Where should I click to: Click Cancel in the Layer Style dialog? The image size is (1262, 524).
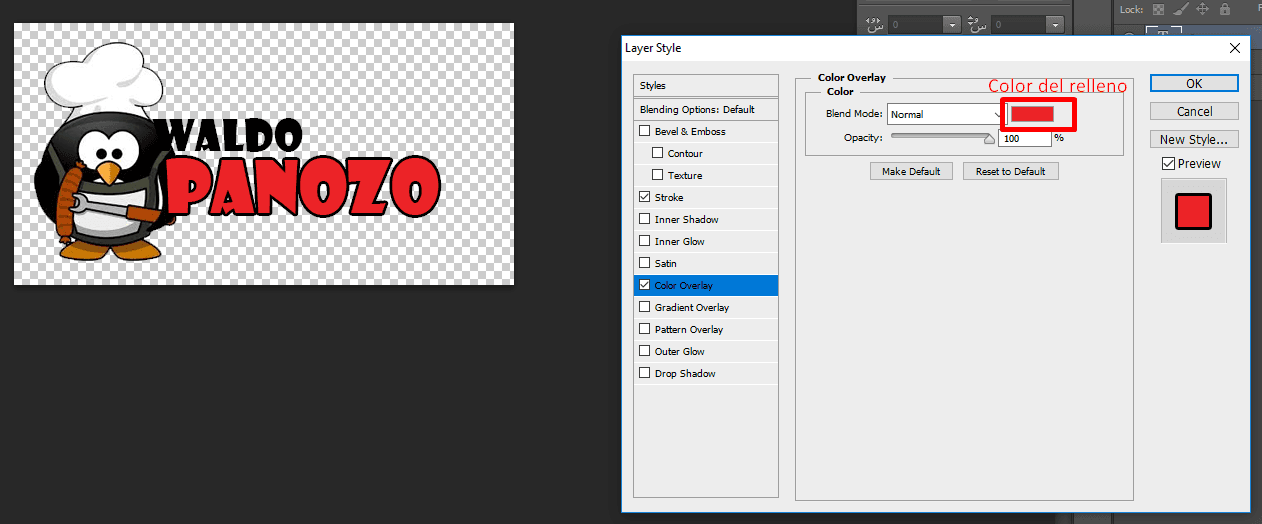point(1194,111)
